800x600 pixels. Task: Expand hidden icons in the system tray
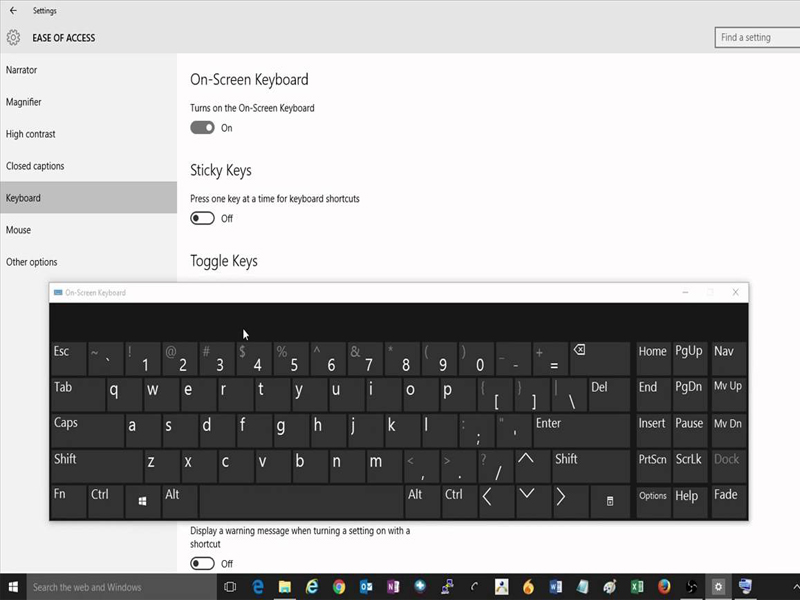click(795, 585)
